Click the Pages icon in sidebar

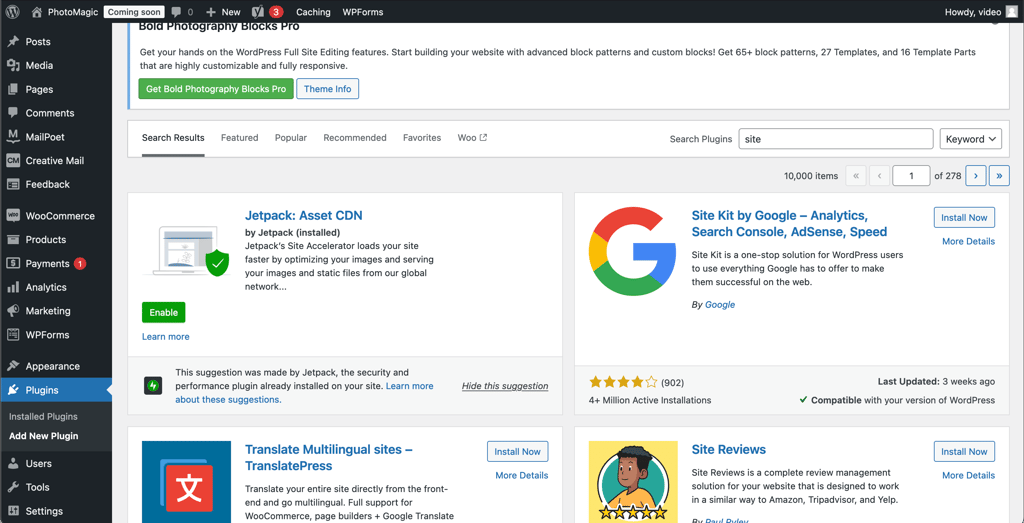coord(12,89)
